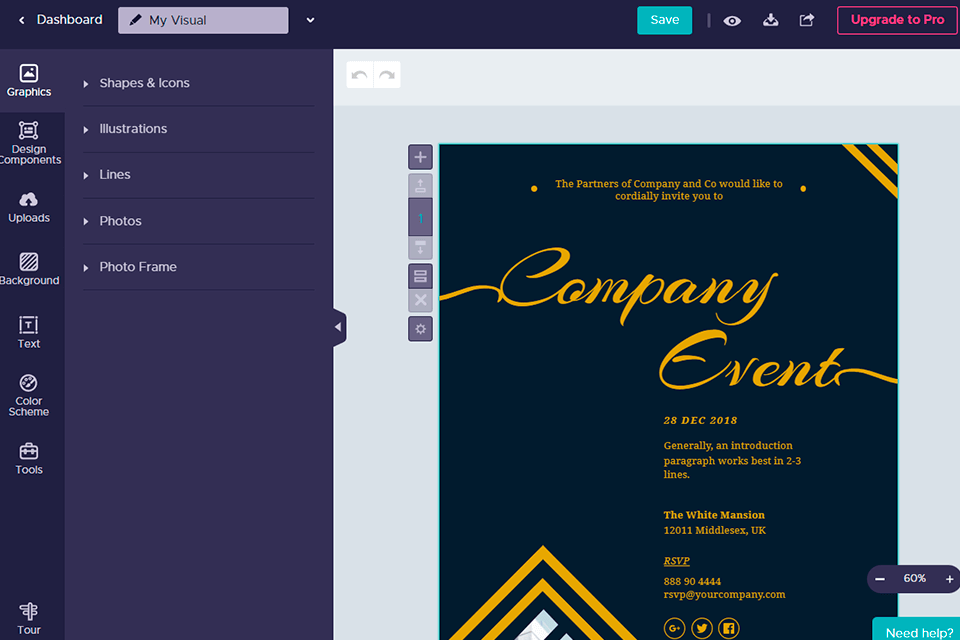
Task: Select the Facebook icon on canvas
Action: pos(729,628)
